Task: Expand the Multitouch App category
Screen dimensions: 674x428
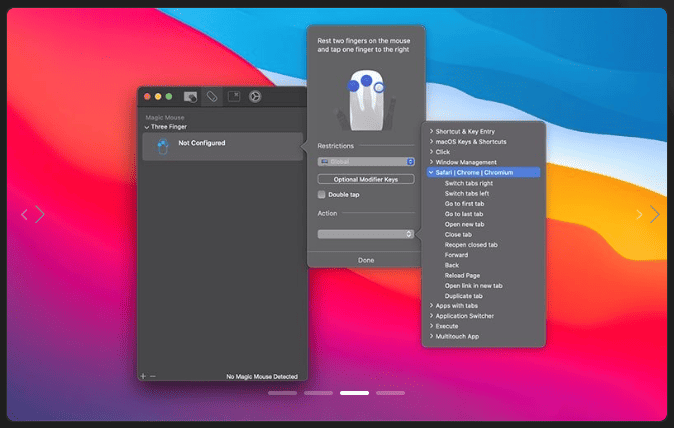Action: click(431, 336)
